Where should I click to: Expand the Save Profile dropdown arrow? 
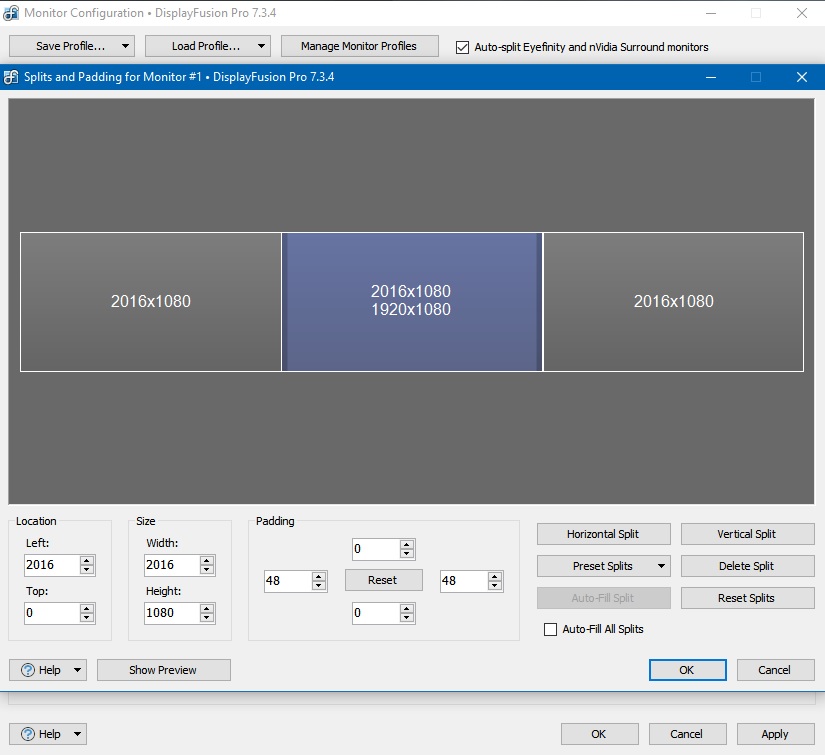(125, 46)
